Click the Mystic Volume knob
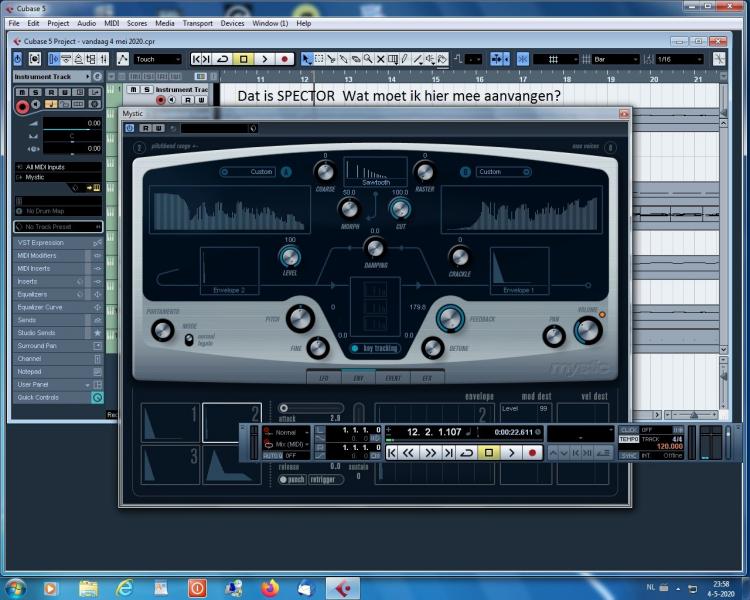The image size is (750, 600). (x=588, y=330)
